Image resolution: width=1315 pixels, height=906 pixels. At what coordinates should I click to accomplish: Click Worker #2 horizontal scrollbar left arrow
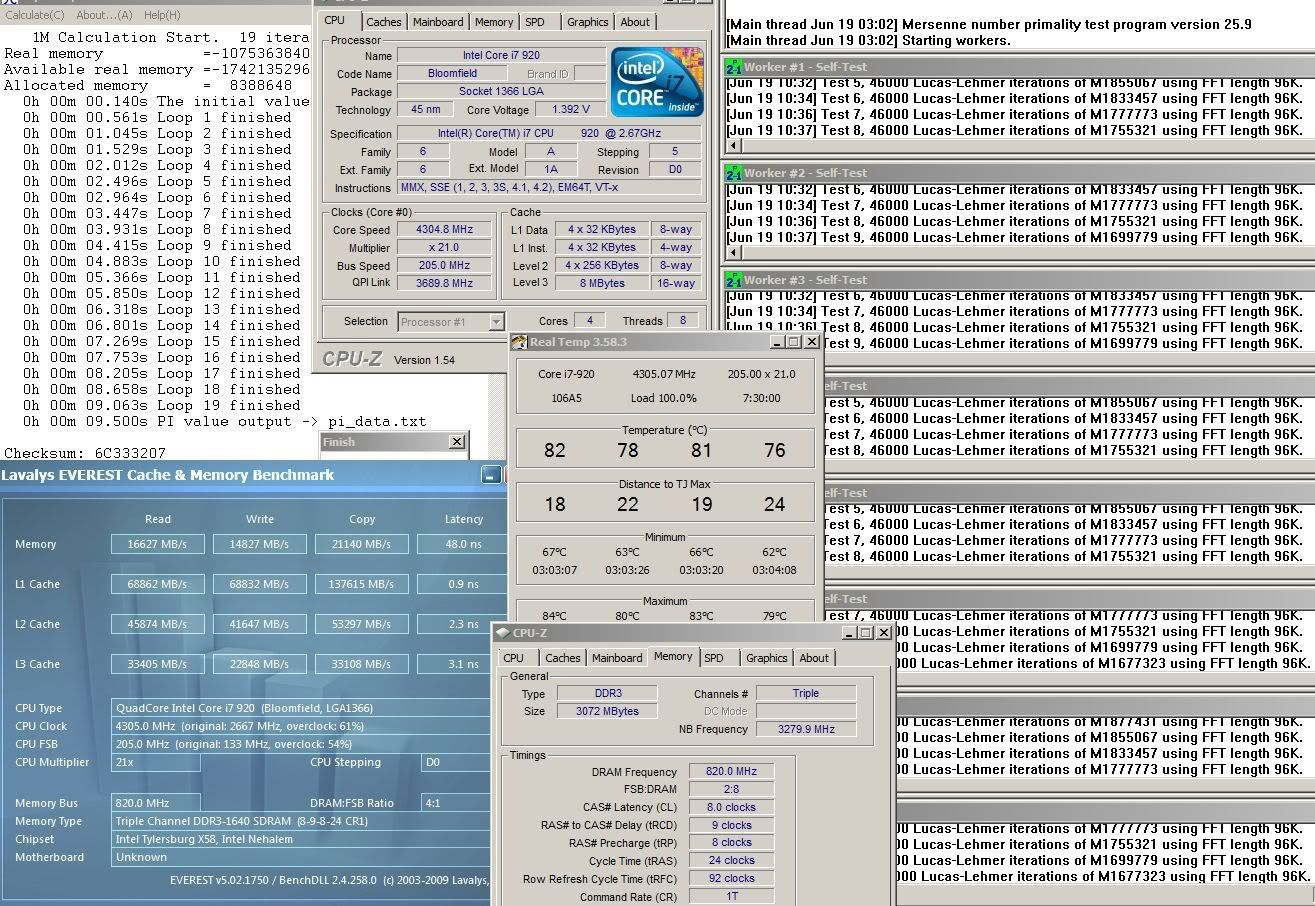point(733,253)
